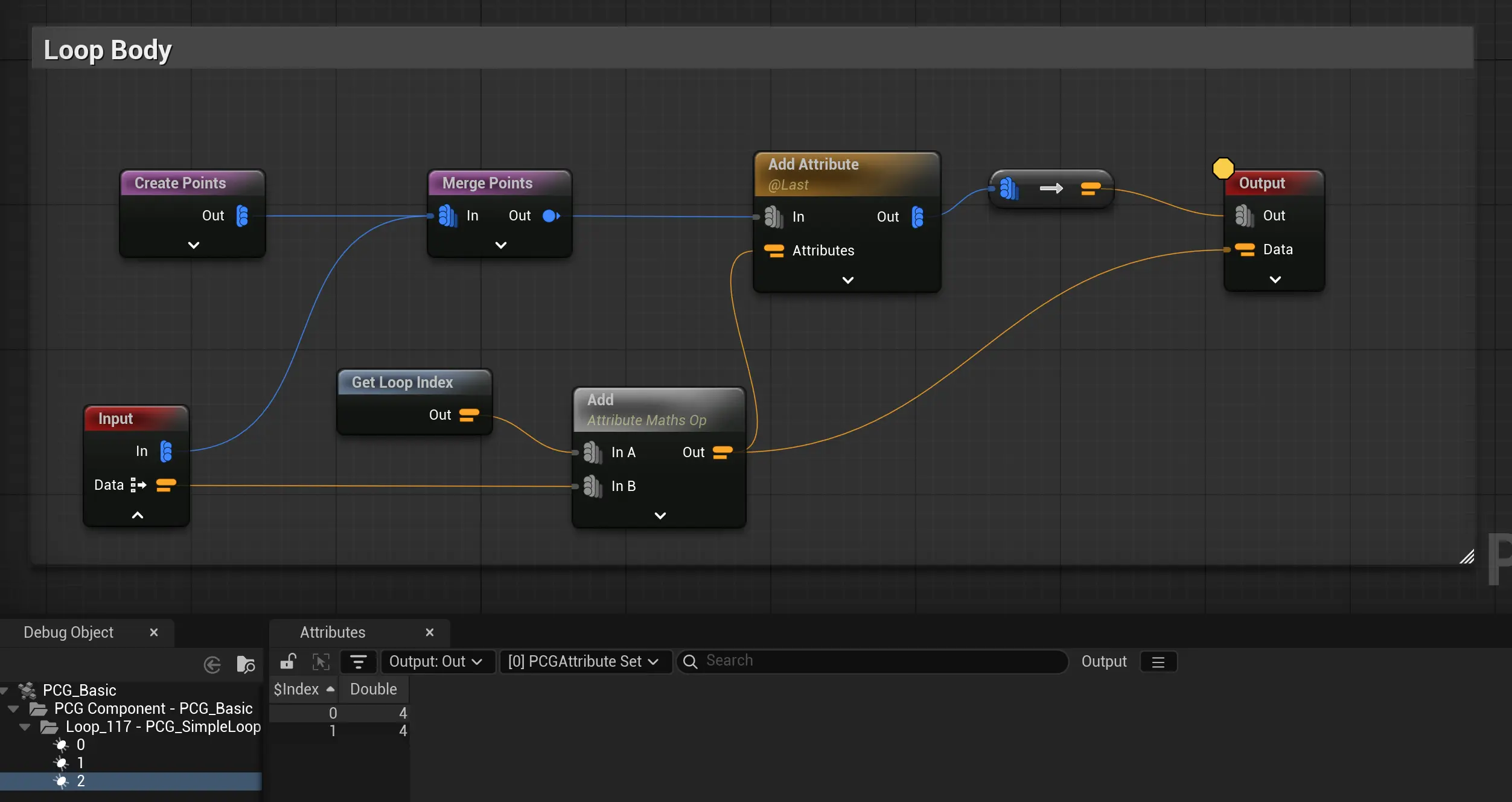The height and width of the screenshot is (802, 1512).
Task: Collapse the Input node with its up chevron
Action: pyautogui.click(x=138, y=515)
